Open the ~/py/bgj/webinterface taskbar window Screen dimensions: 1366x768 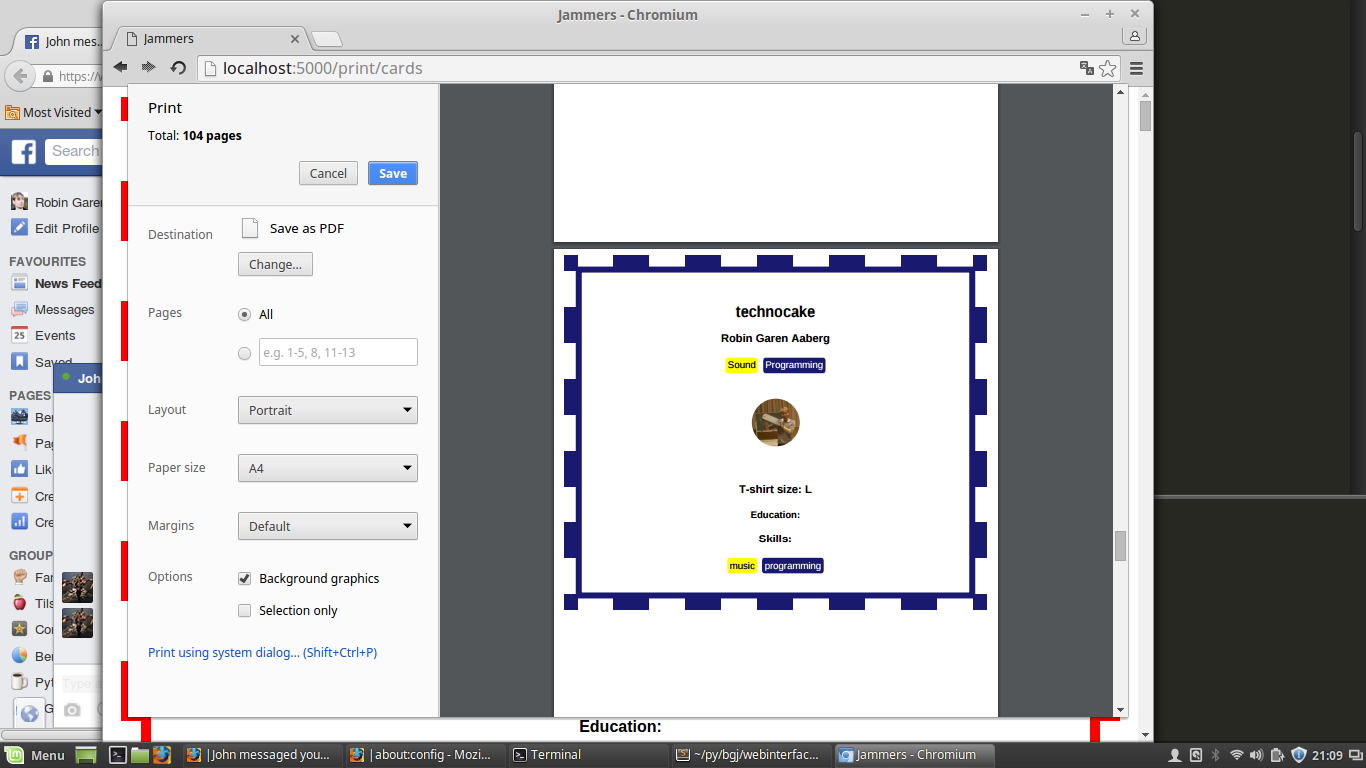(751, 755)
